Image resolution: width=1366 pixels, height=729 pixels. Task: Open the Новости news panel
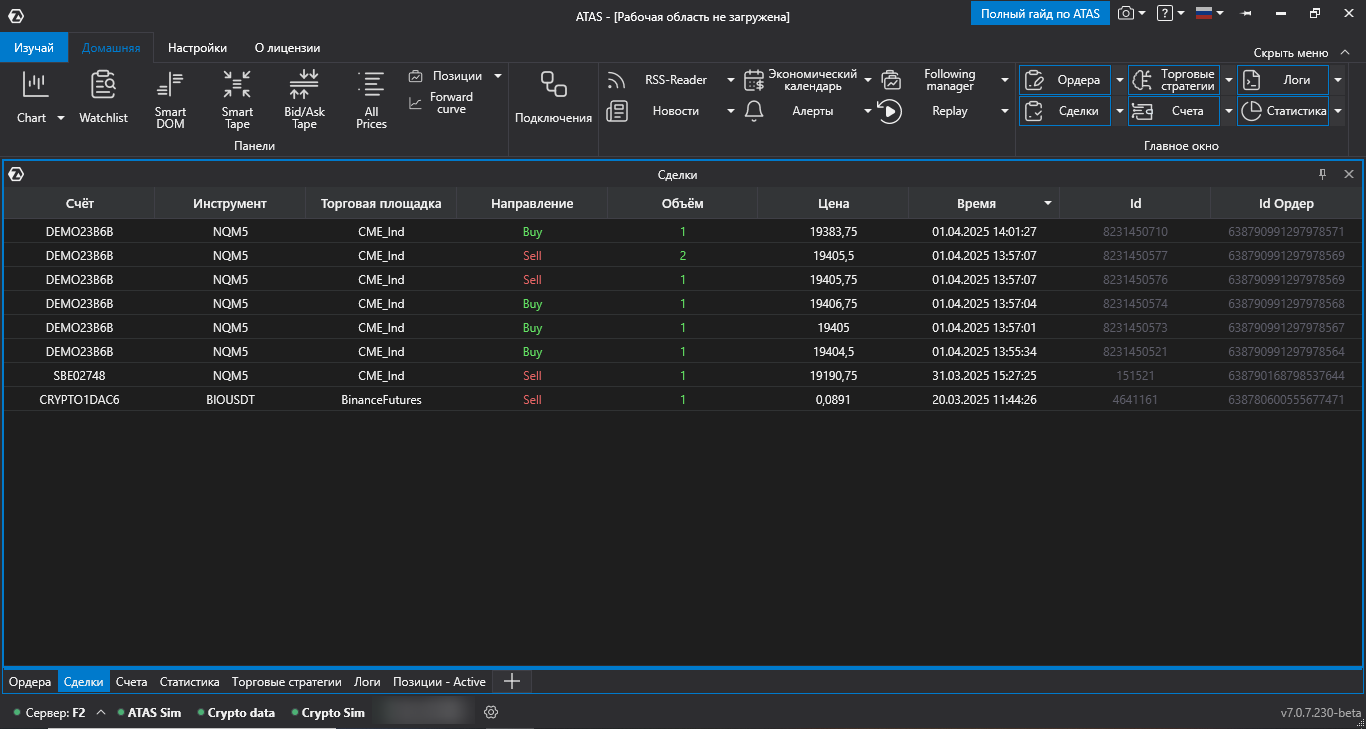662,111
